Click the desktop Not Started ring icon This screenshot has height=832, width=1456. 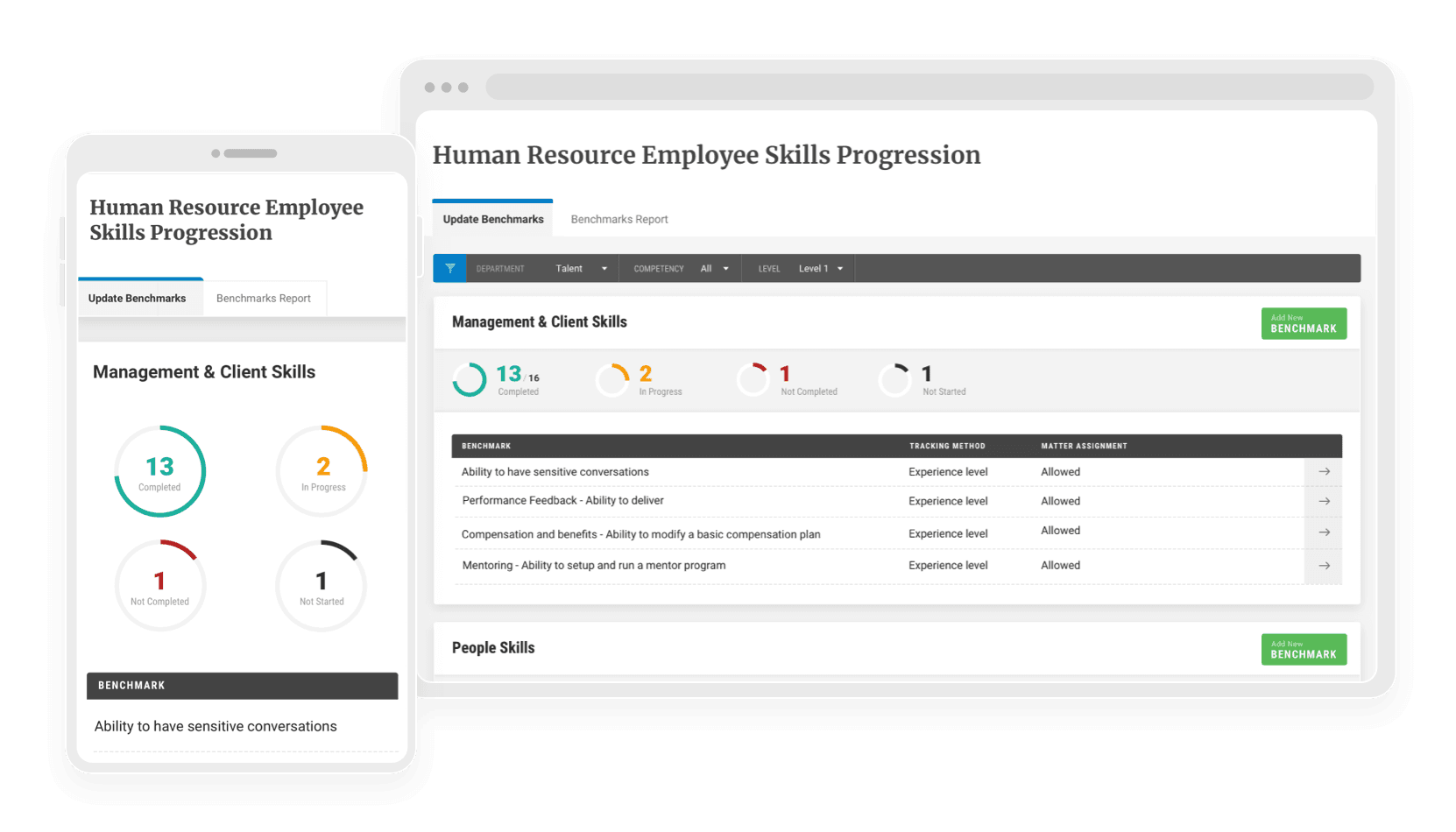894,380
